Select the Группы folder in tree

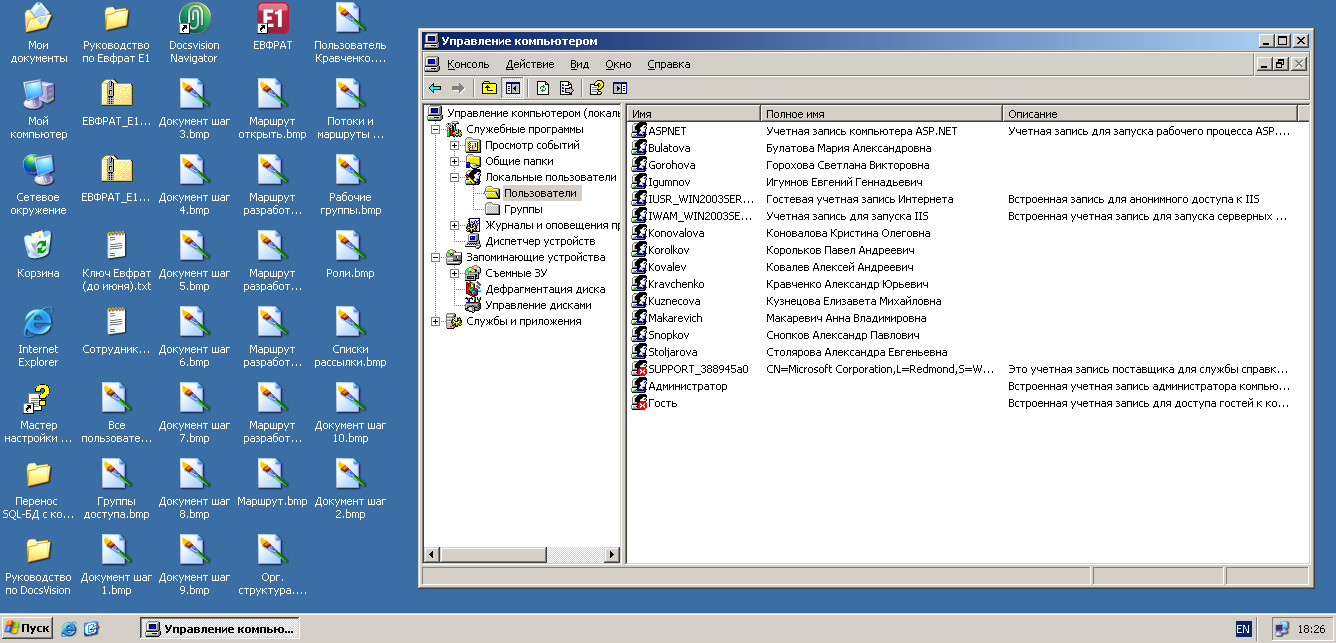(523, 209)
